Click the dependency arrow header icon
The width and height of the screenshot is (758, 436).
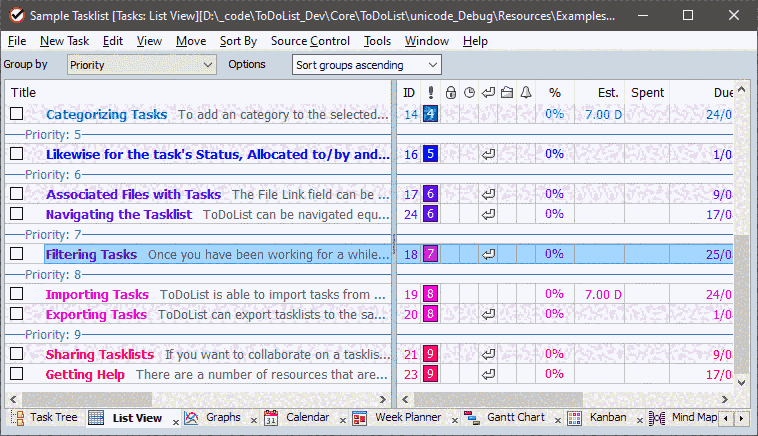coord(488,92)
